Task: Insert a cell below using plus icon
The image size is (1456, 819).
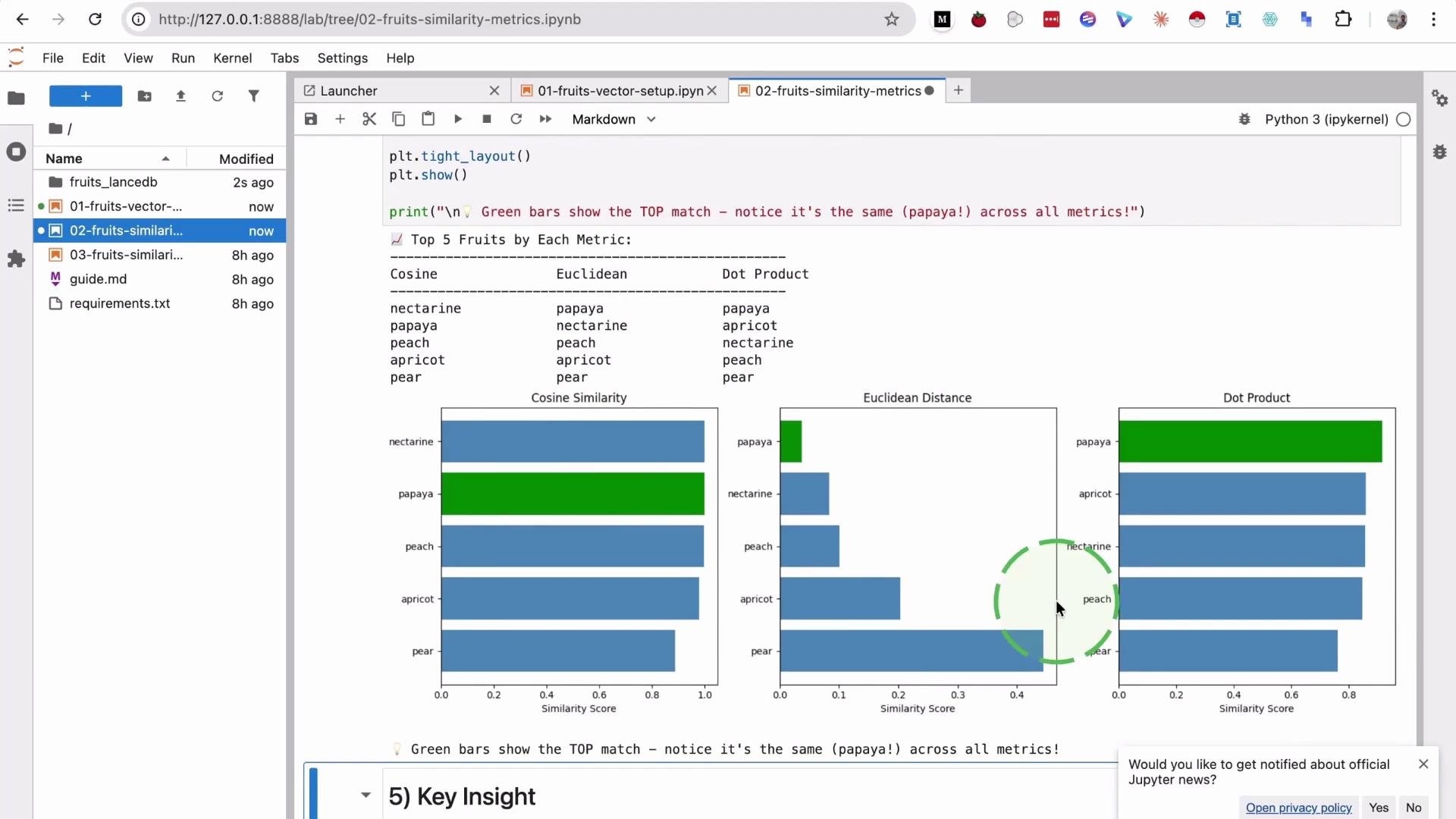Action: click(340, 119)
